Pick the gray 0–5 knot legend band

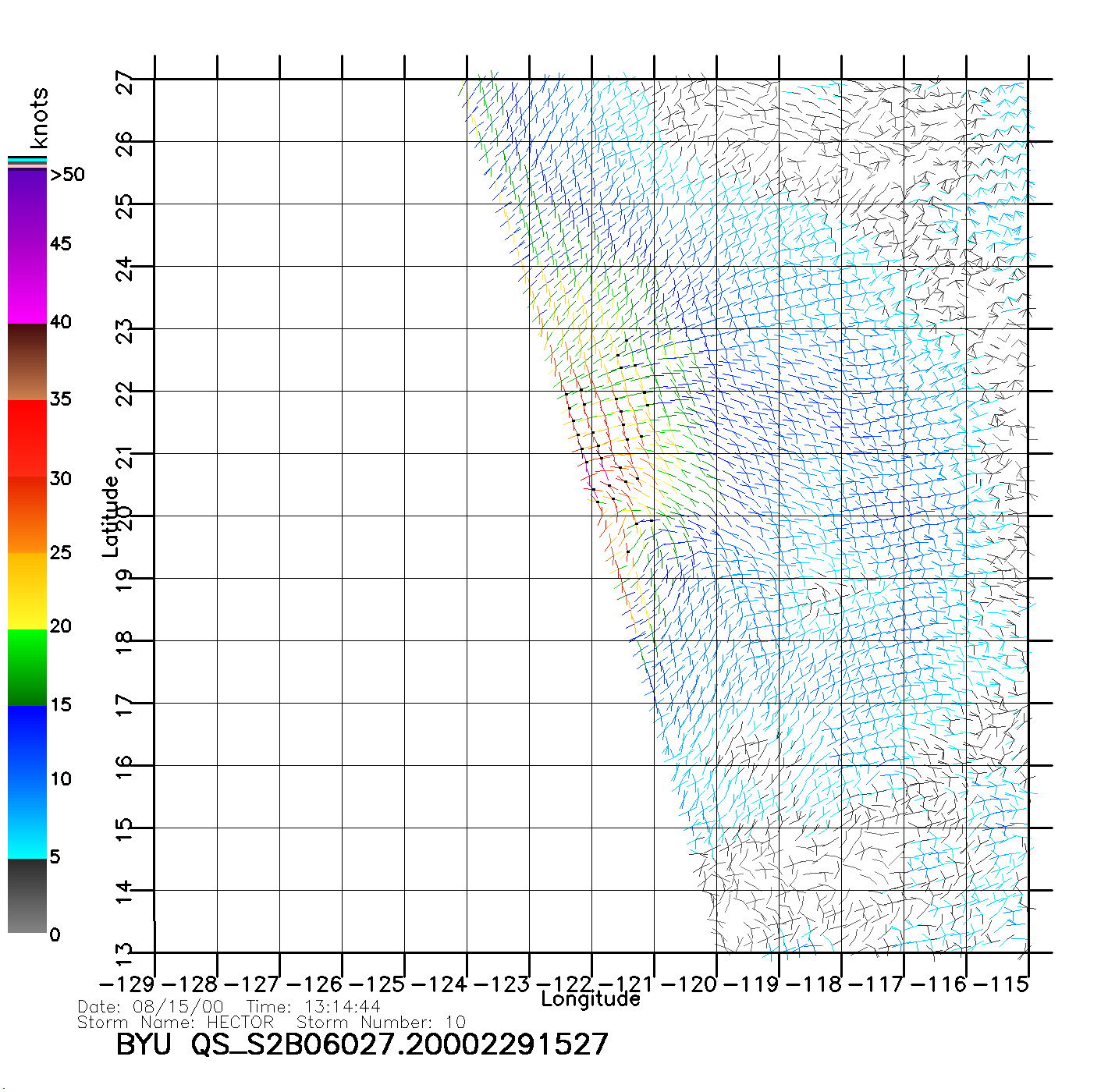point(27,895)
